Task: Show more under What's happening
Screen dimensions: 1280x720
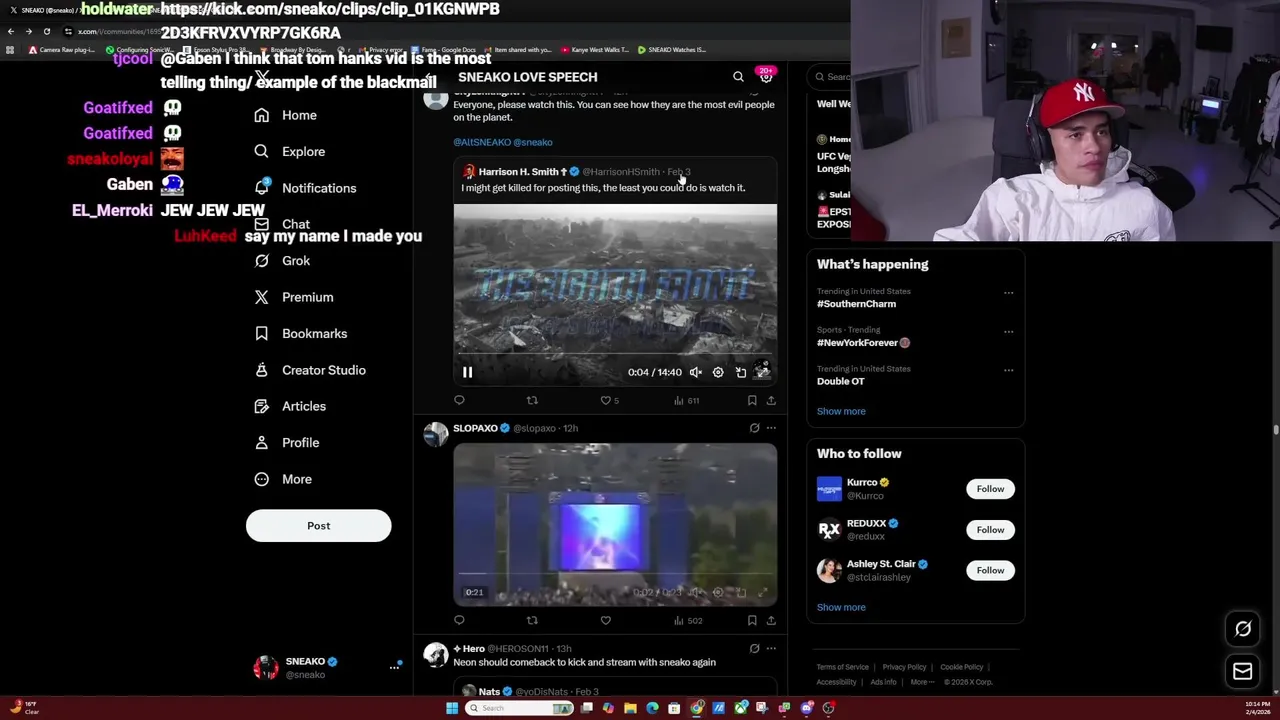Action: [841, 411]
